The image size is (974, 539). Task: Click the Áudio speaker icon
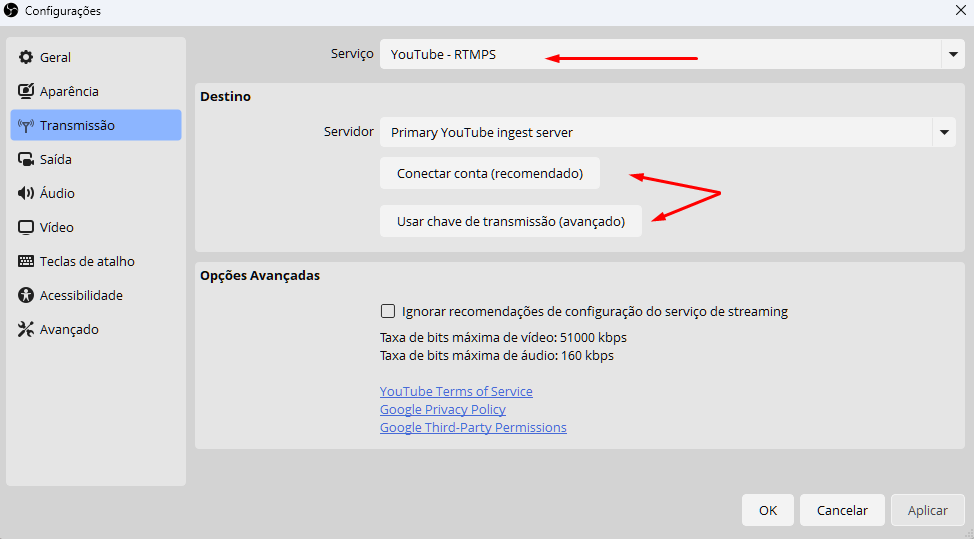coord(25,193)
